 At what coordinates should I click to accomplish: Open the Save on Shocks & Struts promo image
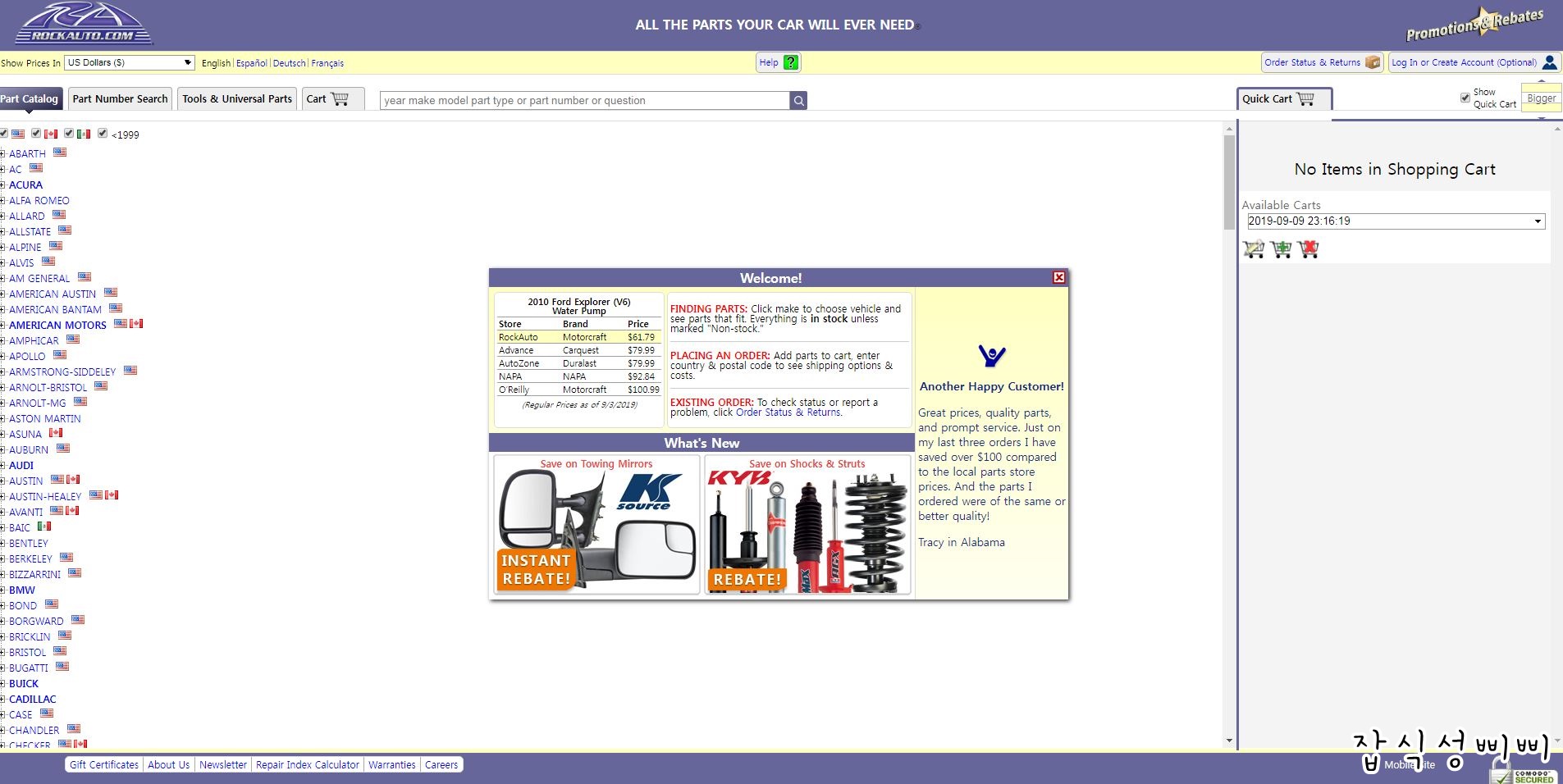pos(807,525)
